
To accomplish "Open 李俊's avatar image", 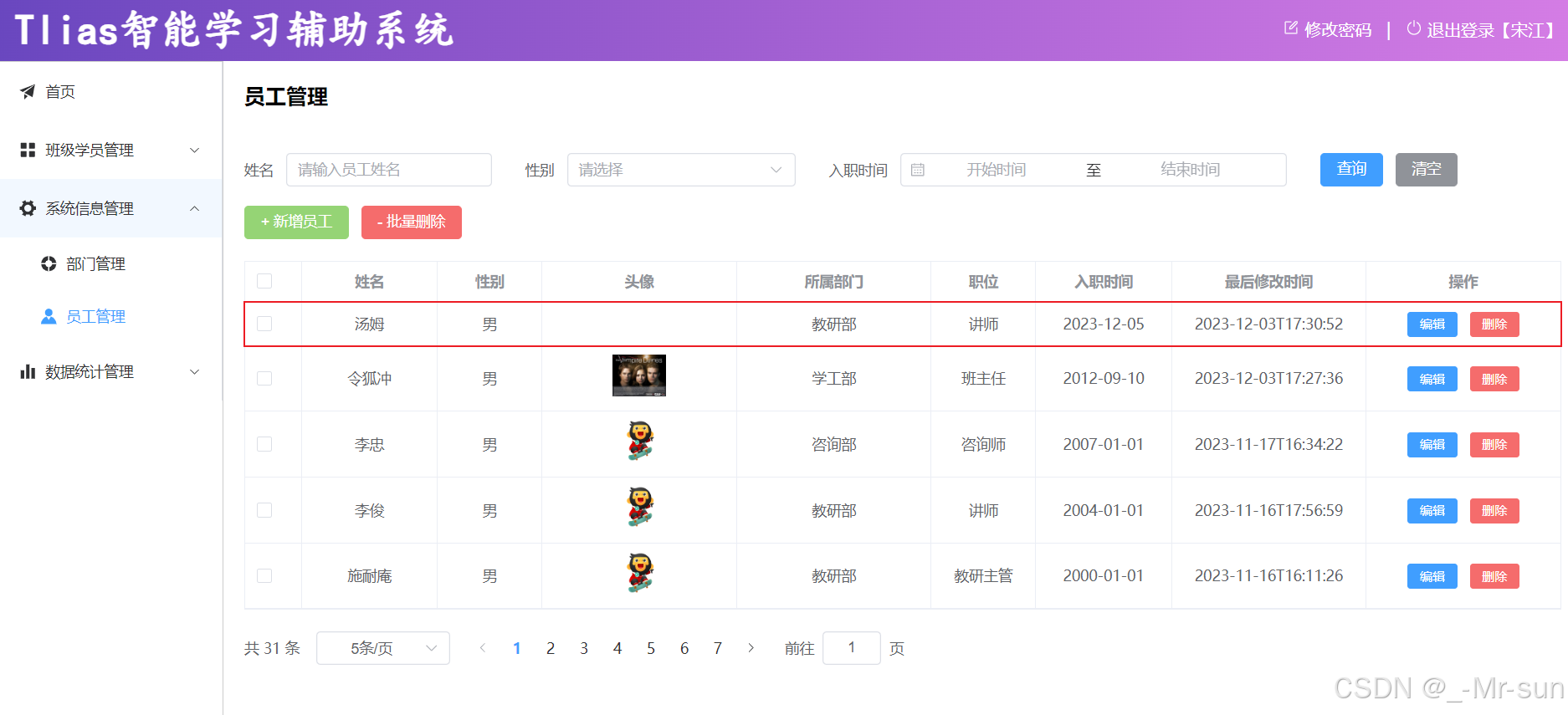I will [639, 507].
